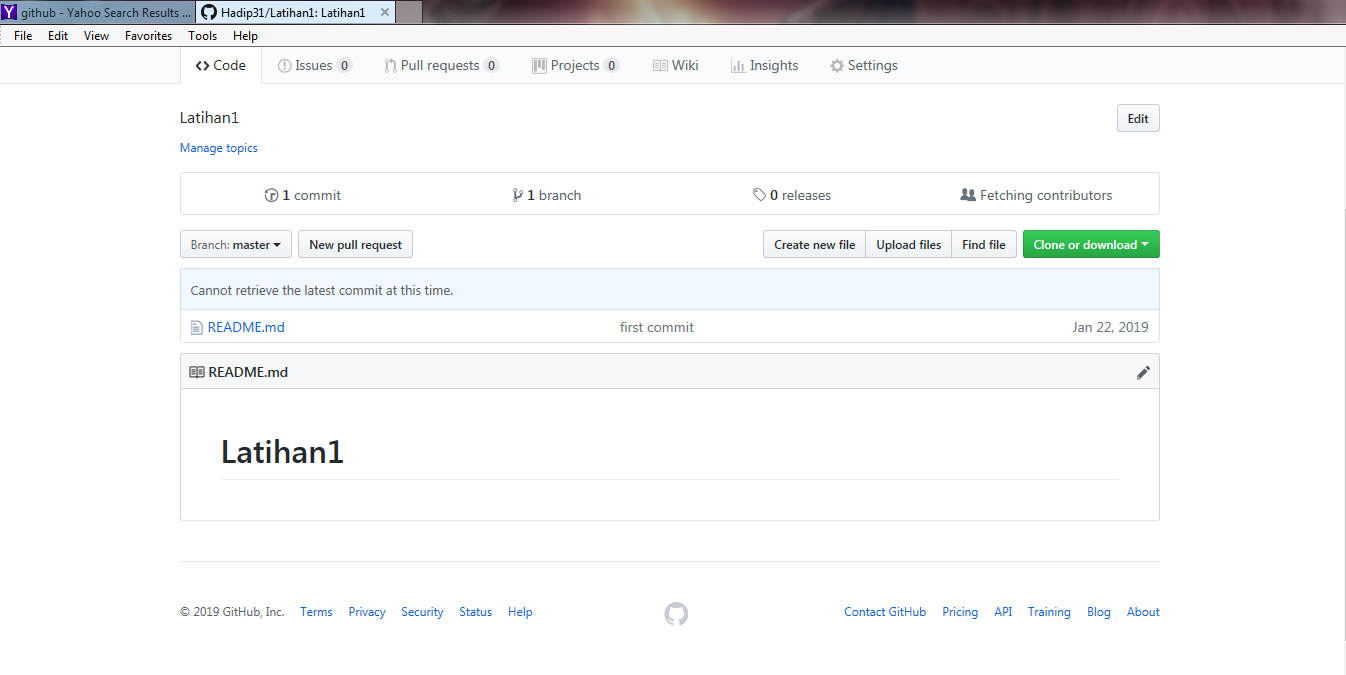Click the Code tab angle-brackets icon

(x=202, y=65)
